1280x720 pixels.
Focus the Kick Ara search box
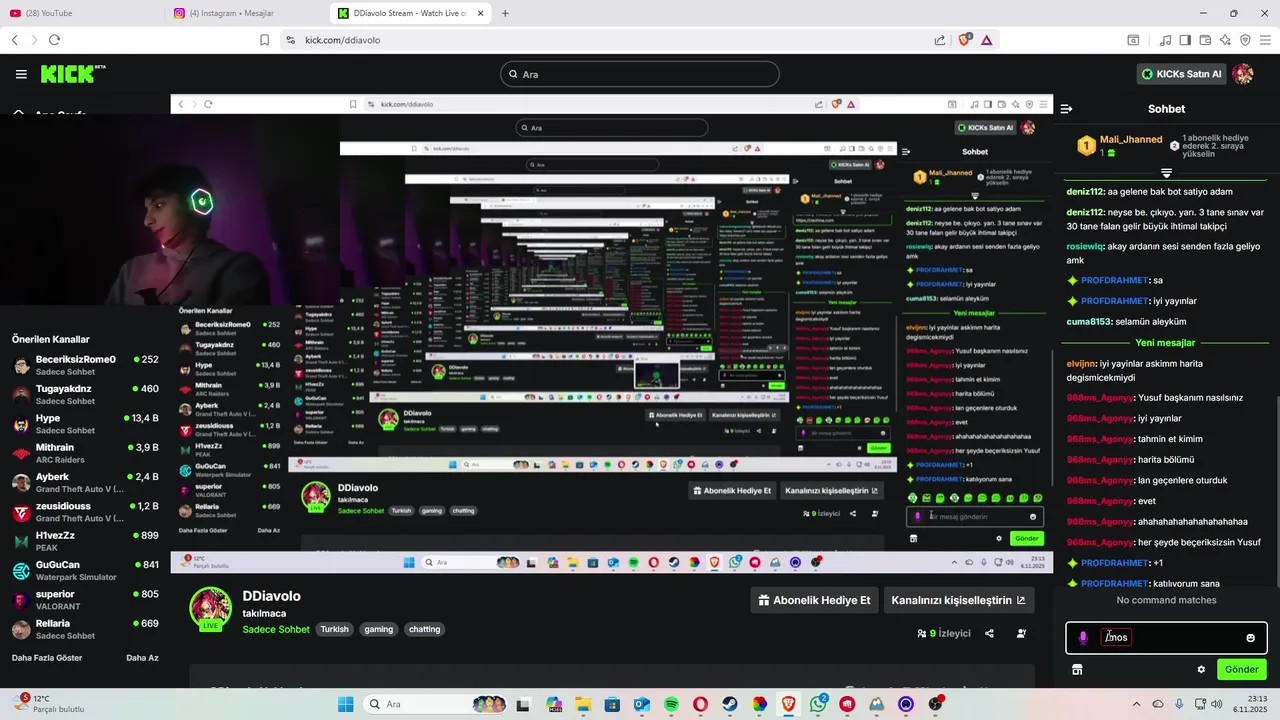tap(640, 74)
